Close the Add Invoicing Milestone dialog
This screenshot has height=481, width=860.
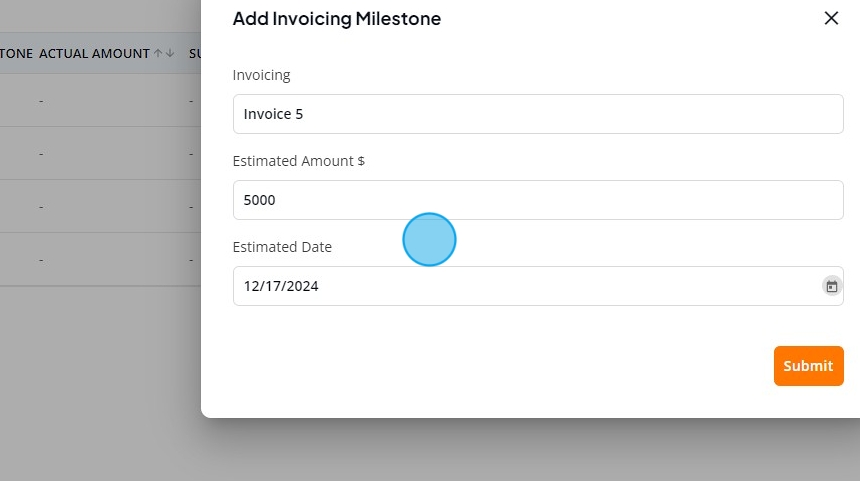831,18
